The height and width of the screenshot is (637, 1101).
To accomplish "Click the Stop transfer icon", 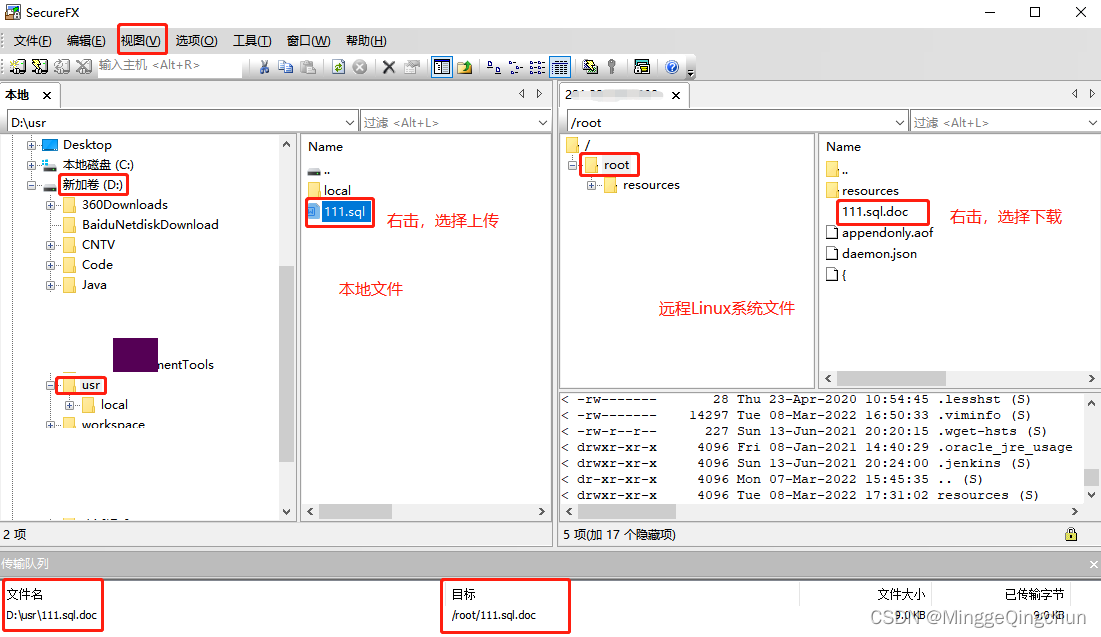I will click(360, 67).
